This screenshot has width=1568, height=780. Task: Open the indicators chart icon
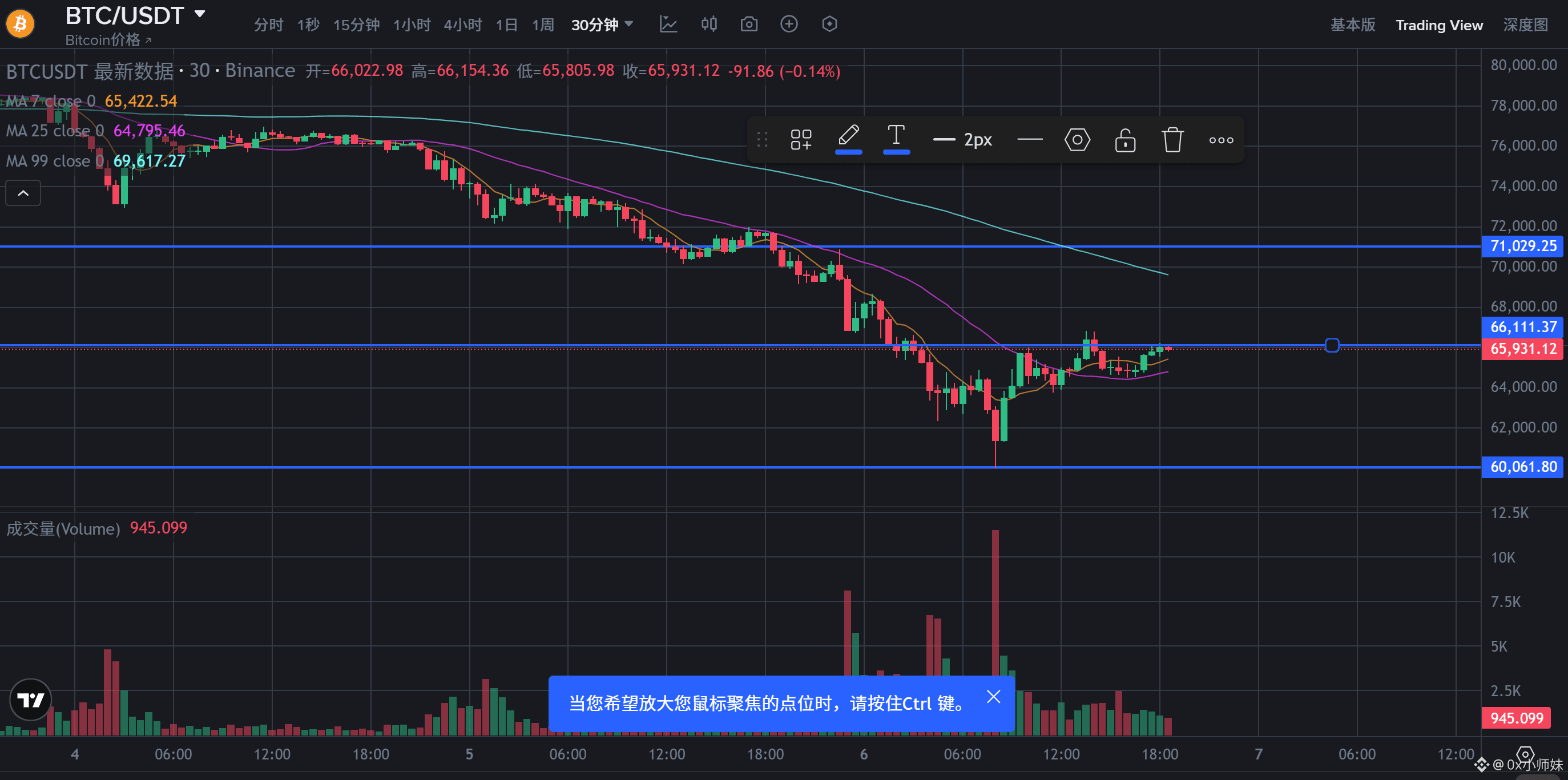point(668,25)
